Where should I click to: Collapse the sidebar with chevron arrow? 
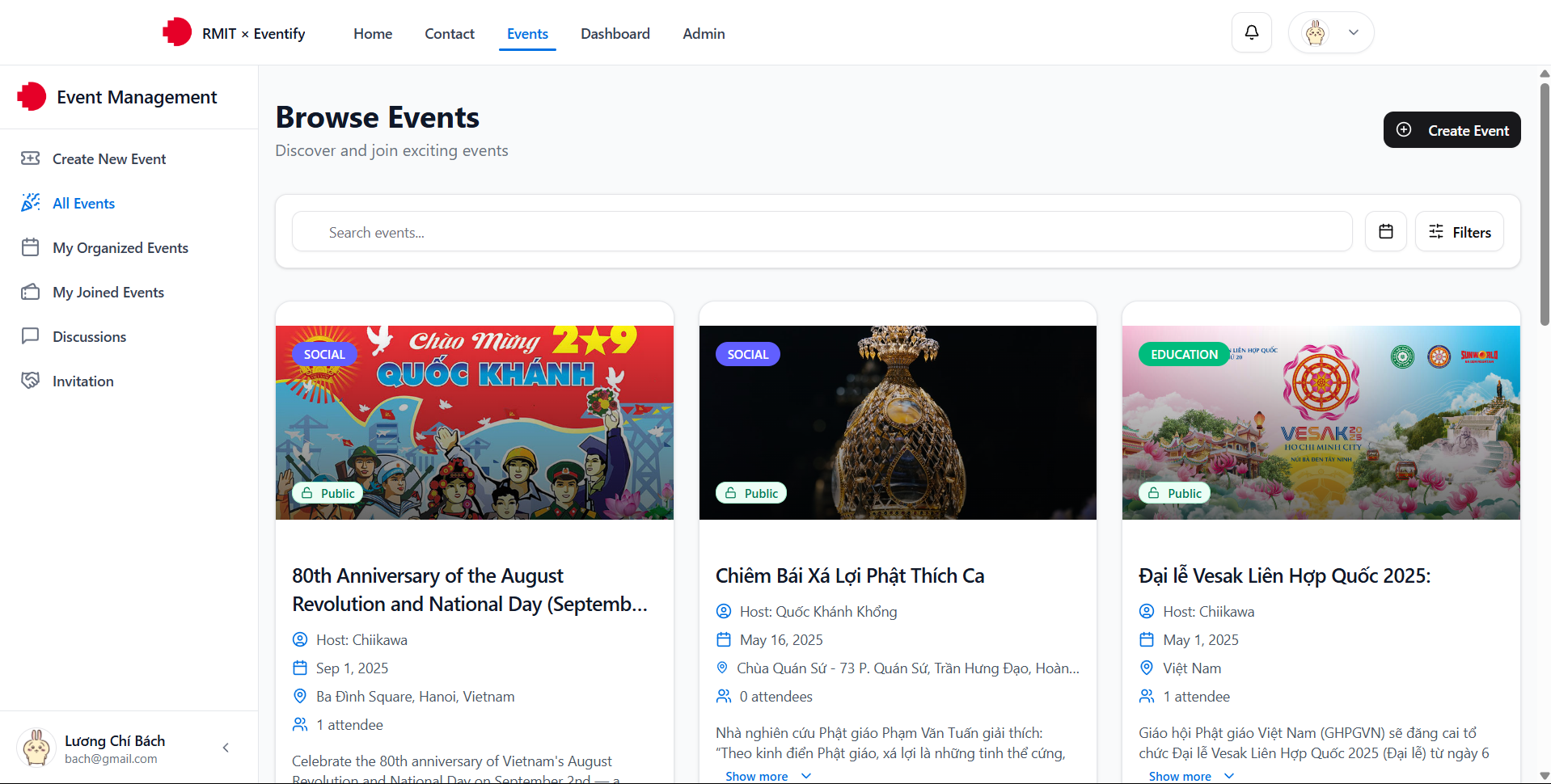226,748
